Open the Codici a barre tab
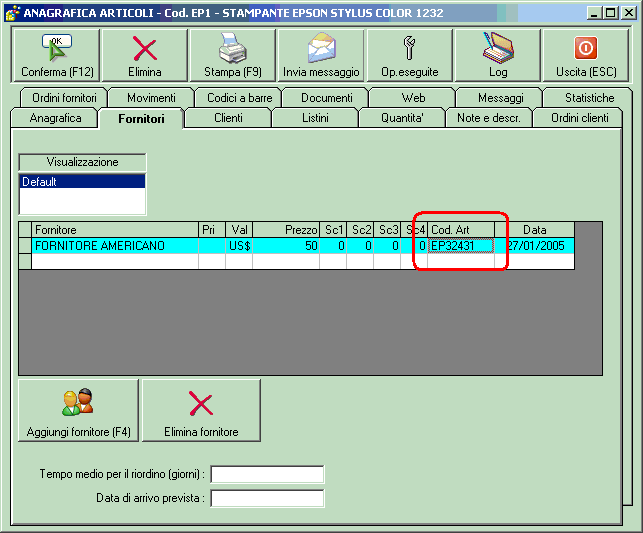 tap(239, 98)
